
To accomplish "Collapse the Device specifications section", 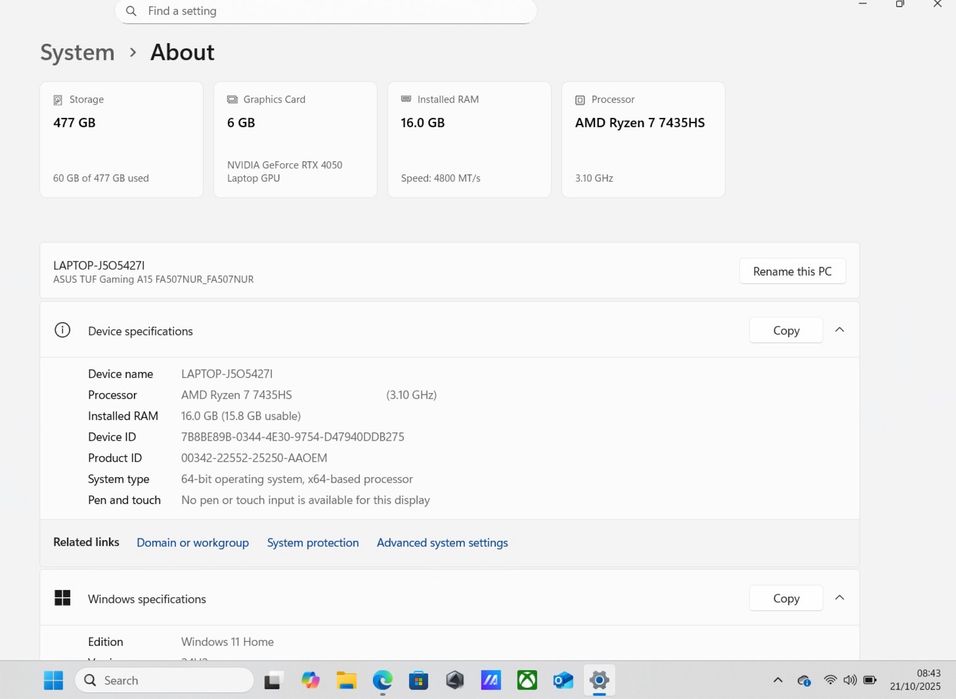I will 840,330.
